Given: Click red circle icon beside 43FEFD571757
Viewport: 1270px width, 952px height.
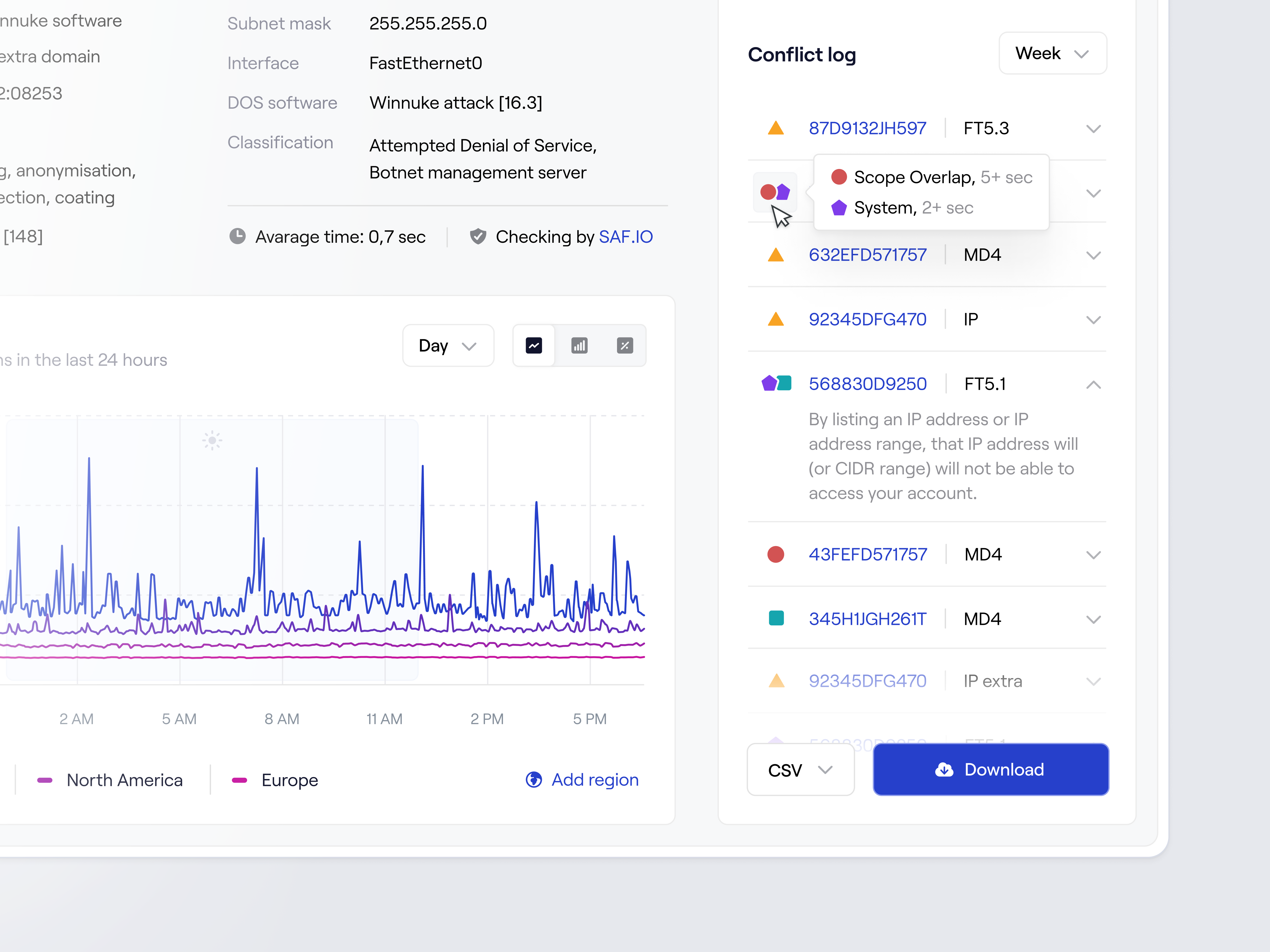Looking at the screenshot, I should coord(776,554).
